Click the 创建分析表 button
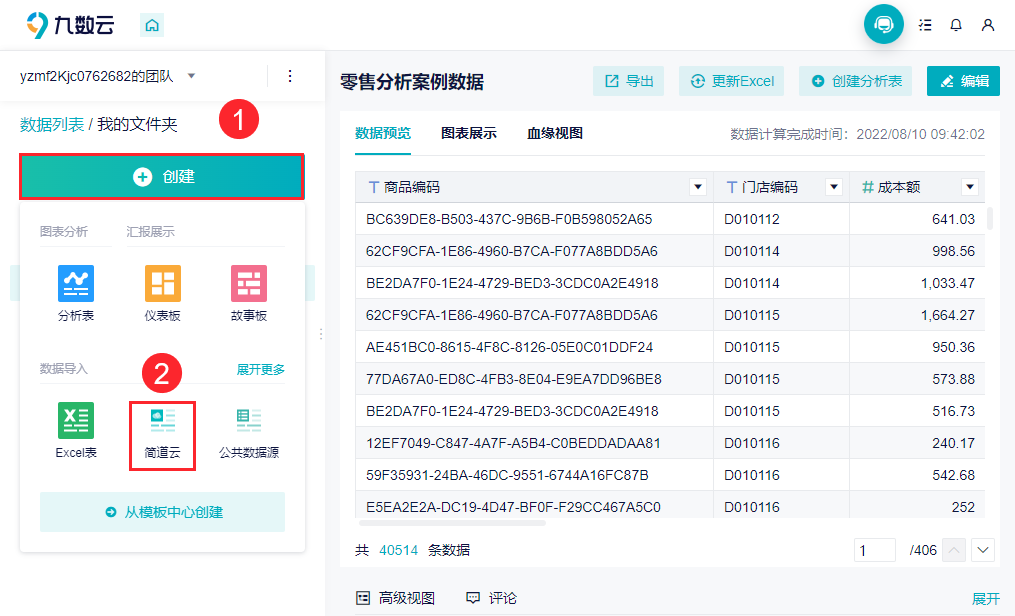Screen dimensions: 1015x616 coord(855,81)
